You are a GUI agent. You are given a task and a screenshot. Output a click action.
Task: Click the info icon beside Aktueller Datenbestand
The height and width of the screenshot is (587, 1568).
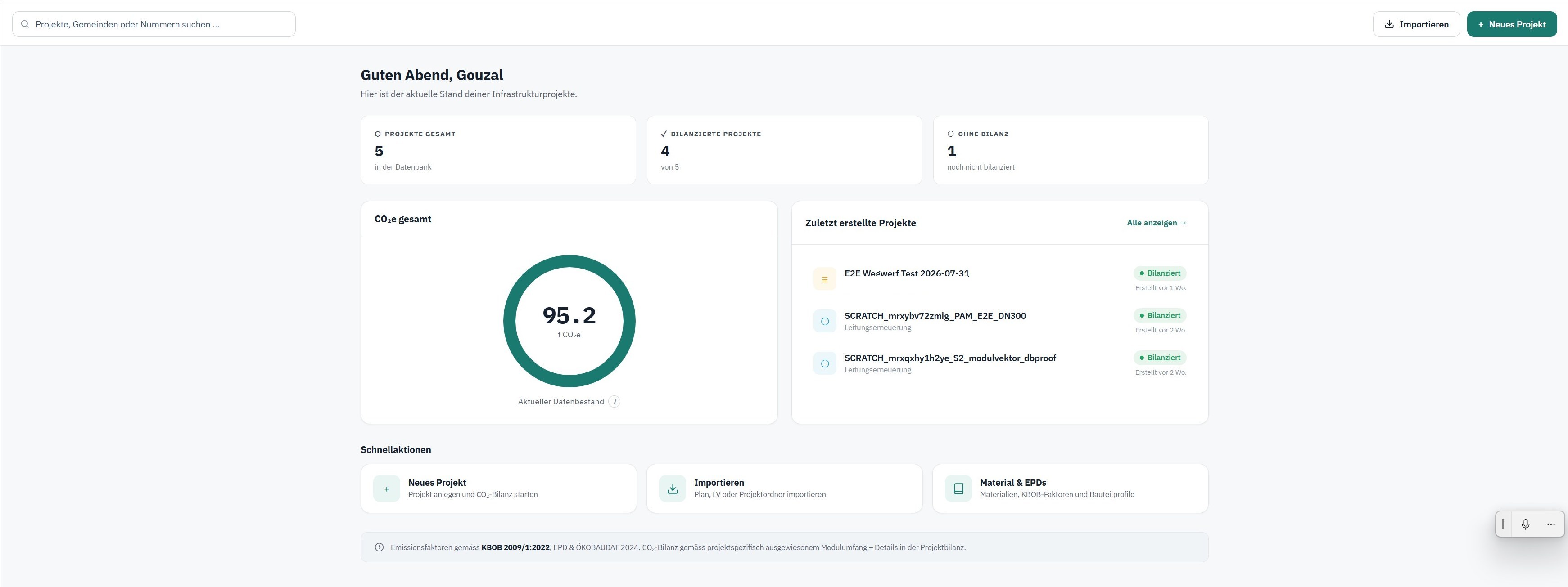tap(614, 402)
